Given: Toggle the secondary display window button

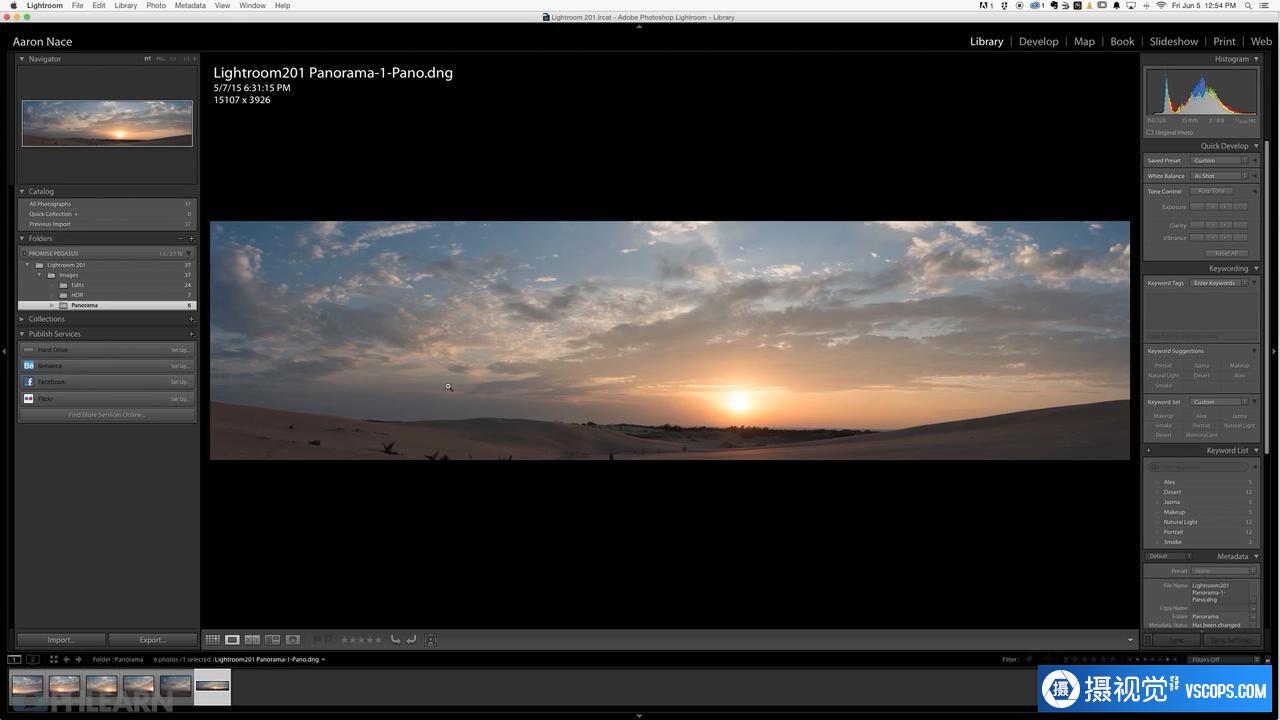Looking at the screenshot, I should [32, 660].
